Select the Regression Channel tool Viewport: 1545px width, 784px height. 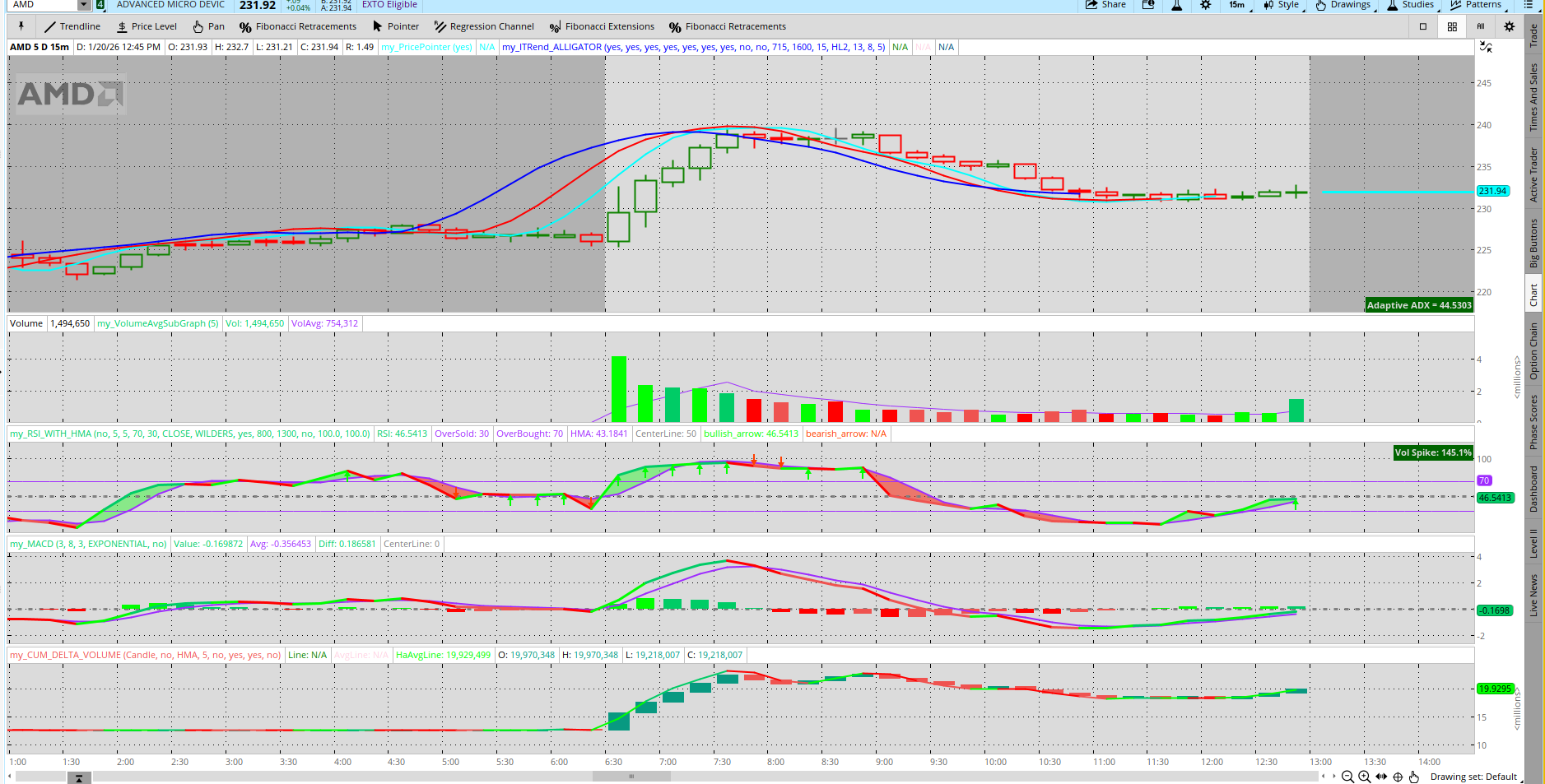click(484, 26)
